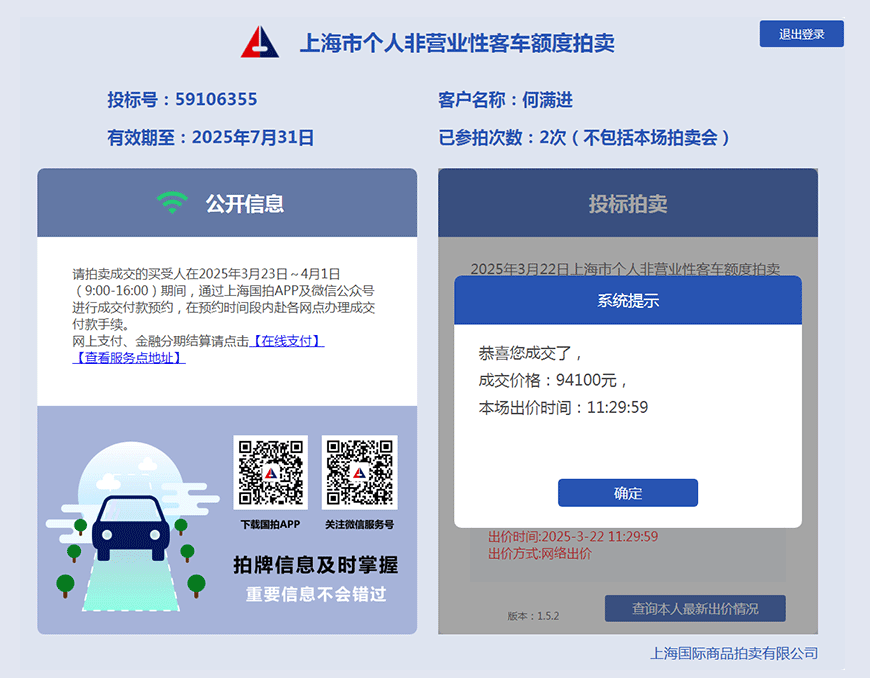Click the 重要信息不会错过 text

tap(316, 594)
